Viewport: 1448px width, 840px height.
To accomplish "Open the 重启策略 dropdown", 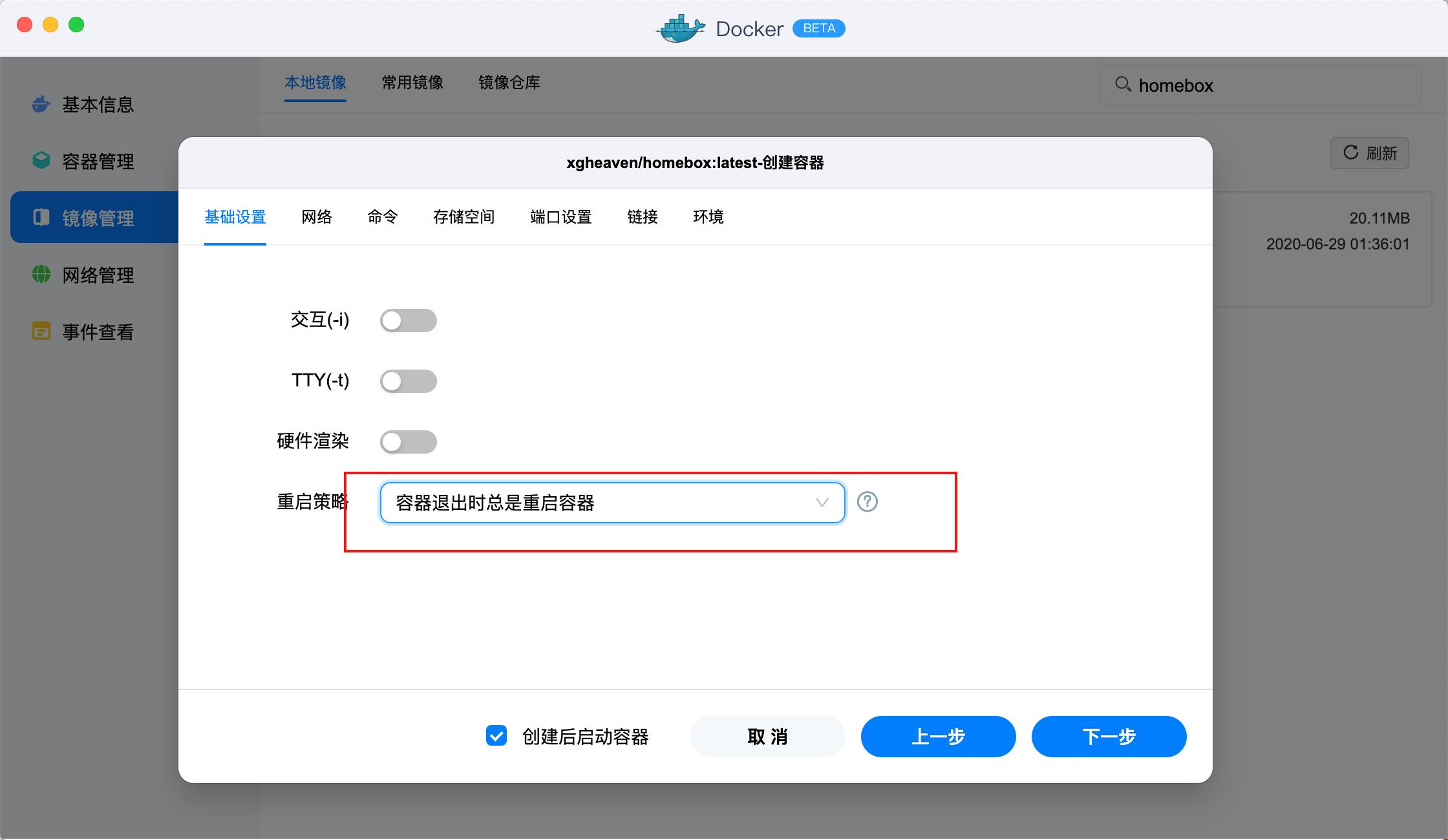I will [x=612, y=502].
